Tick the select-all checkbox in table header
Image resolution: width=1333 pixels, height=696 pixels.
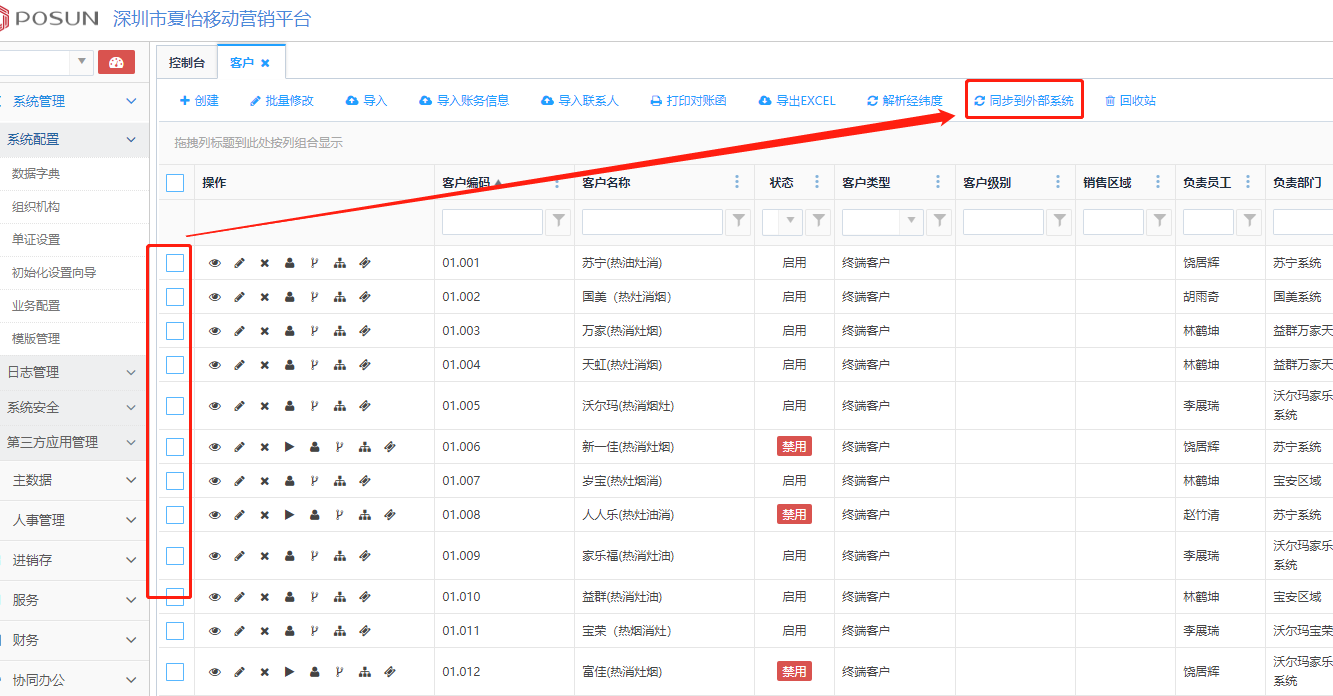click(175, 182)
